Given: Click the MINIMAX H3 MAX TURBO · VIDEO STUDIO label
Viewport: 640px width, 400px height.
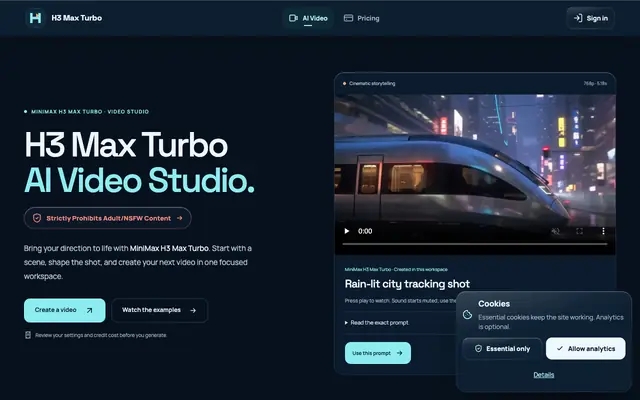Looking at the screenshot, I should tap(90, 111).
